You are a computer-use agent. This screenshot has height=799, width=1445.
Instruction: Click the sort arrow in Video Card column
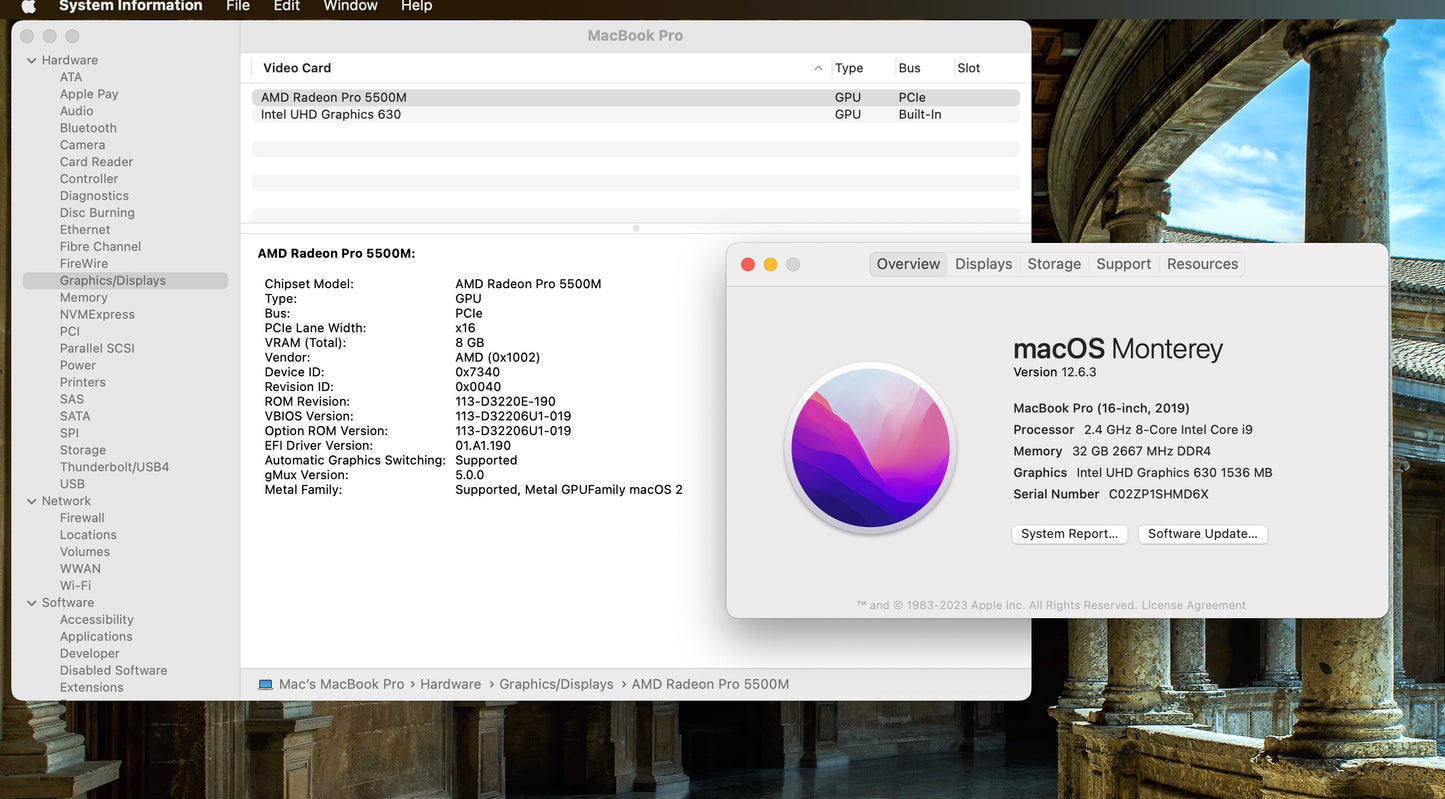[x=818, y=68]
